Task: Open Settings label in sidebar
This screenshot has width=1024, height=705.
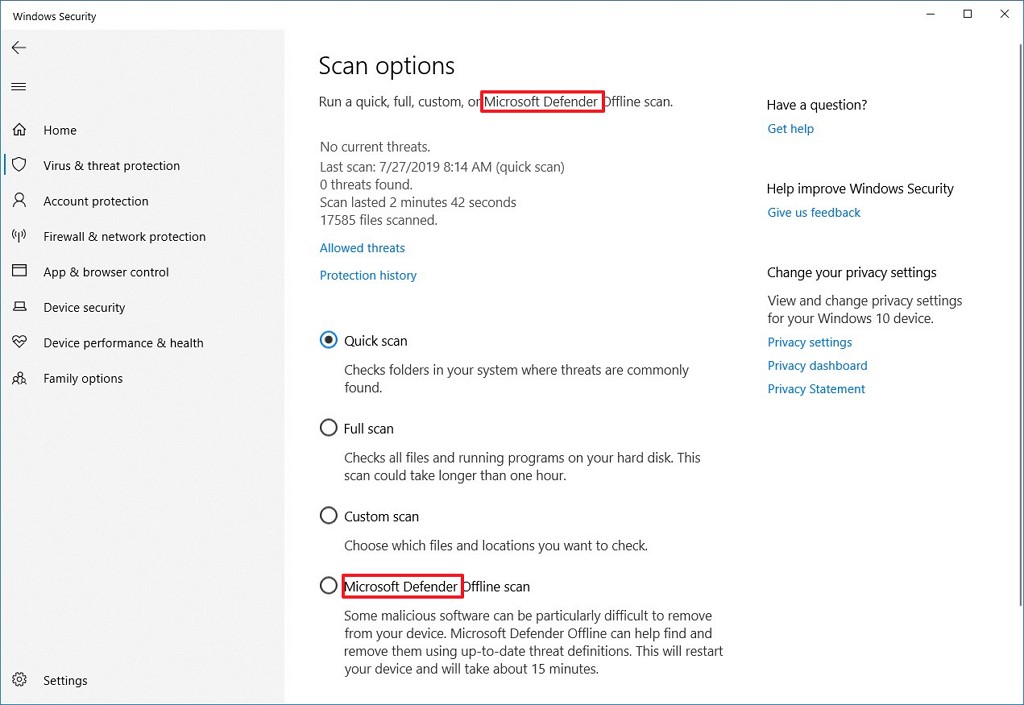Action: (x=65, y=680)
